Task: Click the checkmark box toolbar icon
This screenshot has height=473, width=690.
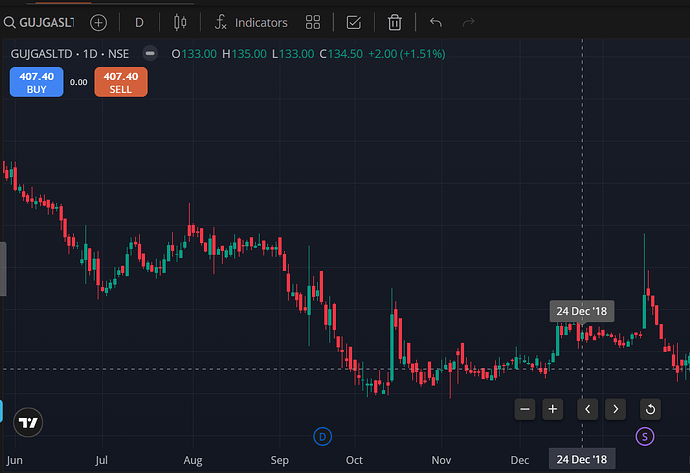Action: (x=353, y=22)
